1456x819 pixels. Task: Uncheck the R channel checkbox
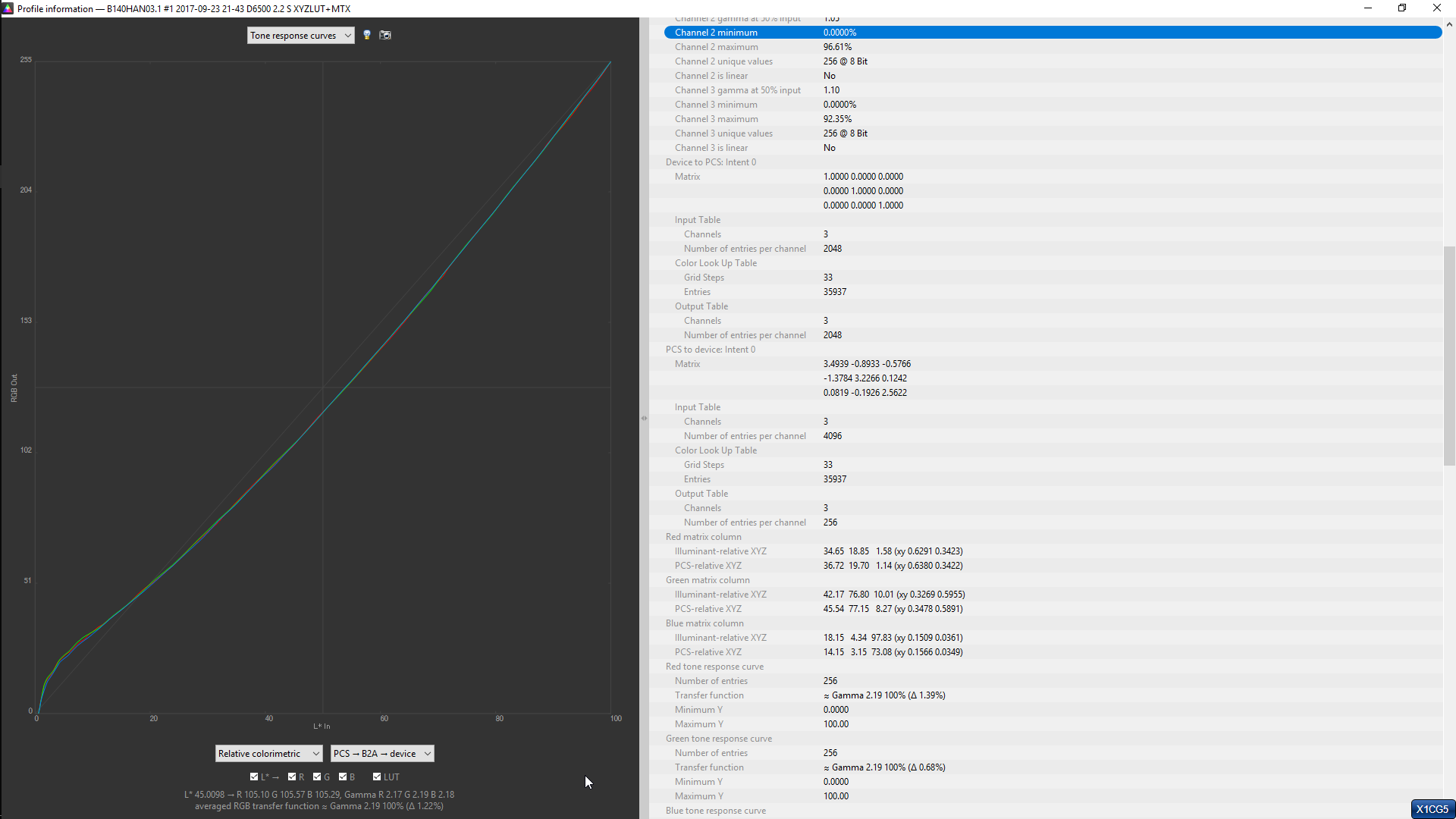[x=292, y=777]
